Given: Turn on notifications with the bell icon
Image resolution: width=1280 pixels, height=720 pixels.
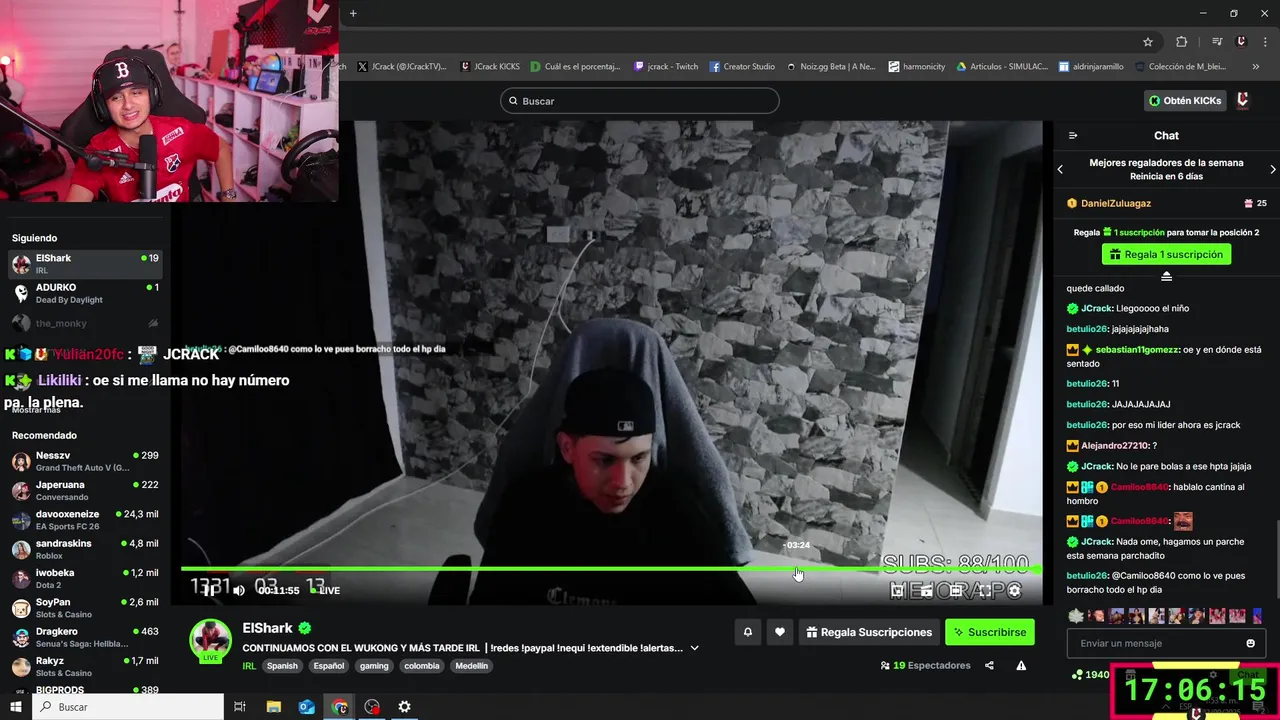Looking at the screenshot, I should tap(747, 632).
